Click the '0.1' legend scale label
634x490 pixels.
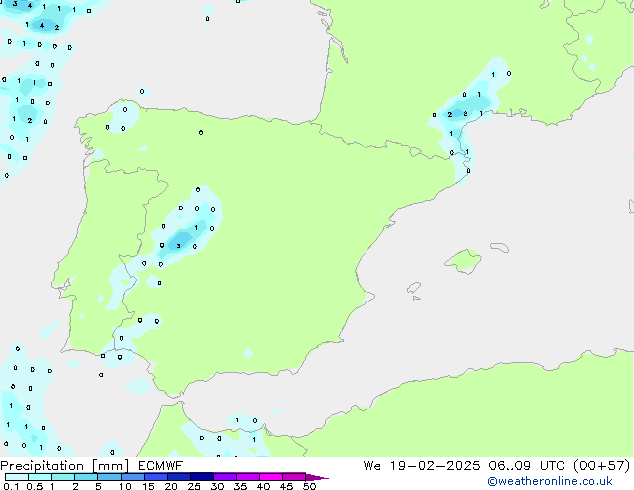click(11, 486)
